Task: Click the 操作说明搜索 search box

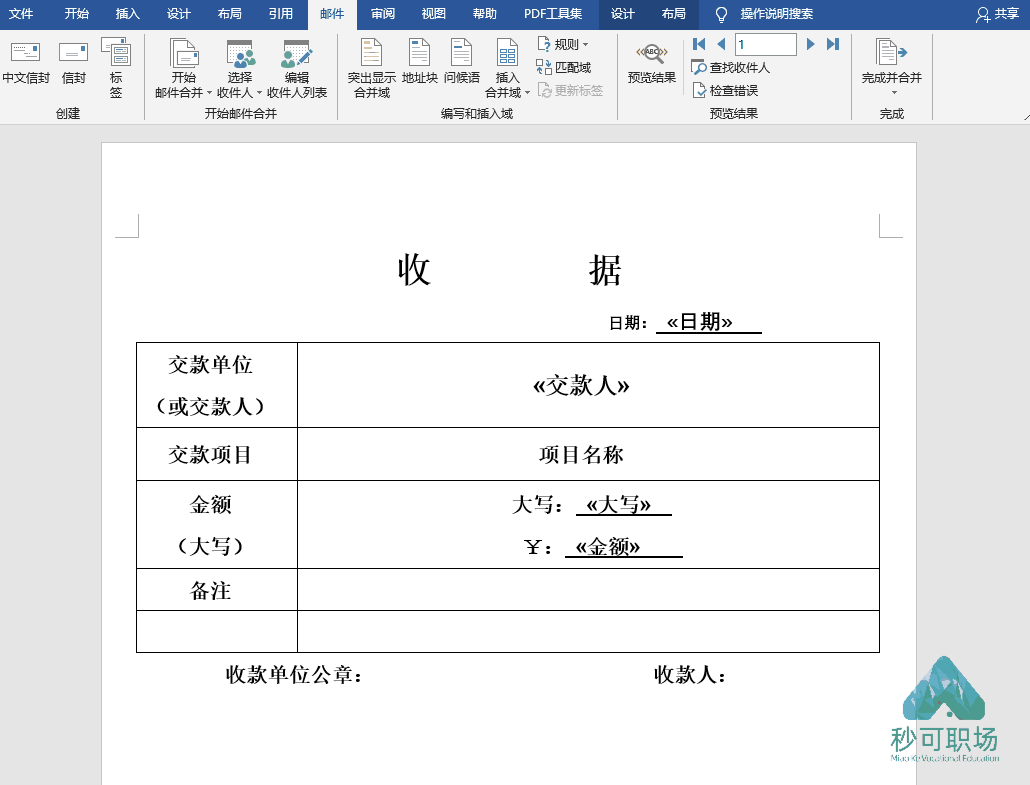Action: (776, 14)
